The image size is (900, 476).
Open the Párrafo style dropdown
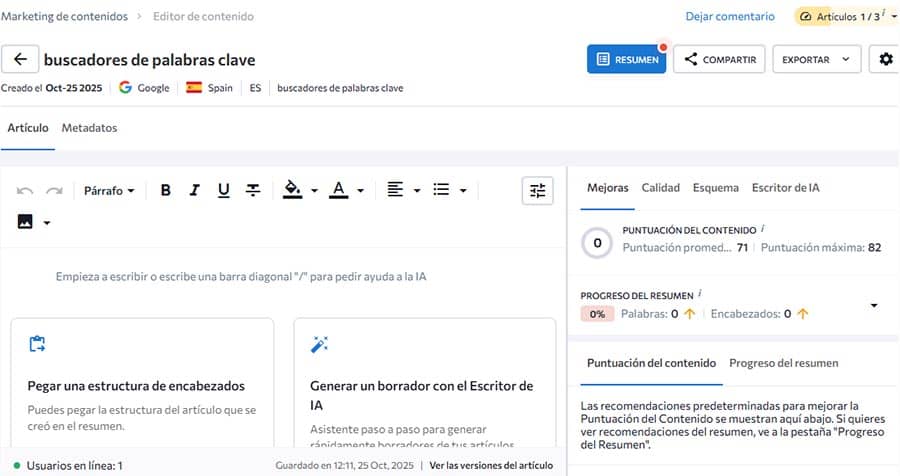(109, 190)
